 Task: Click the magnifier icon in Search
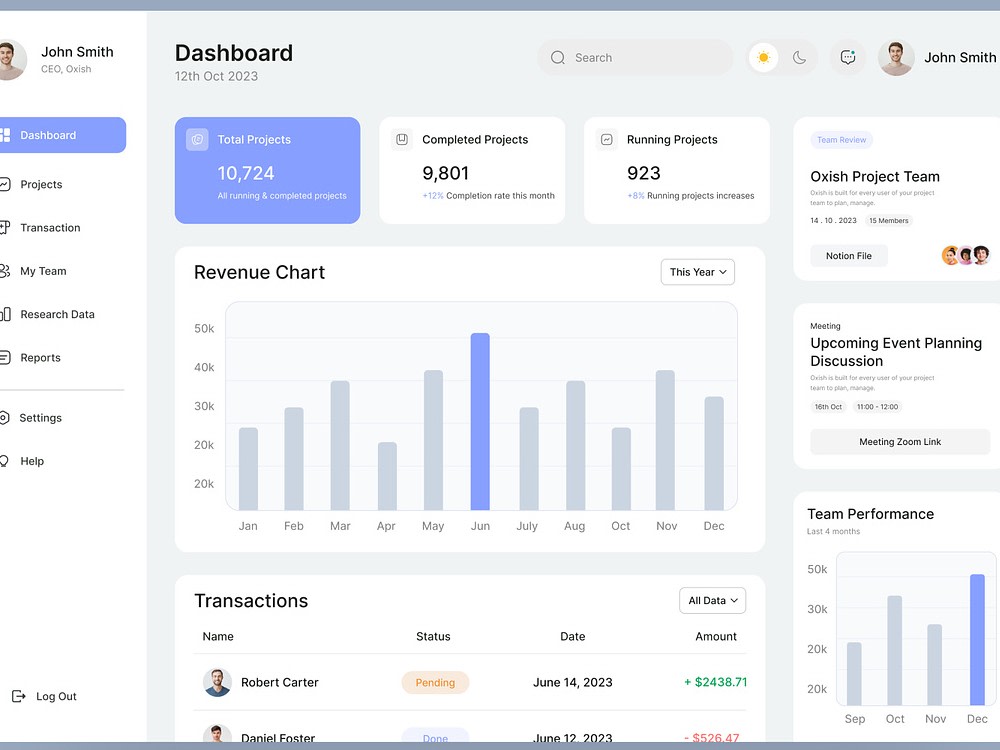[558, 57]
